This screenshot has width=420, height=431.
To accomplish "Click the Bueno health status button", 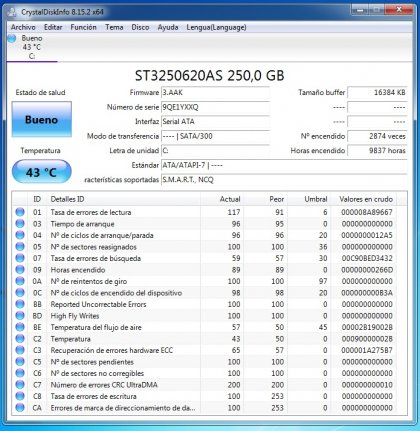I will click(x=42, y=119).
